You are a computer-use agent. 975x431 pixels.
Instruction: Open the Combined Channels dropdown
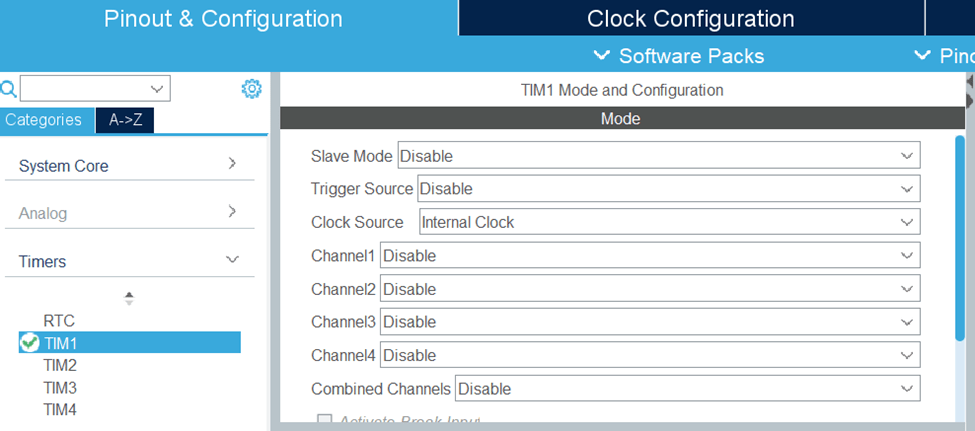[687, 388]
